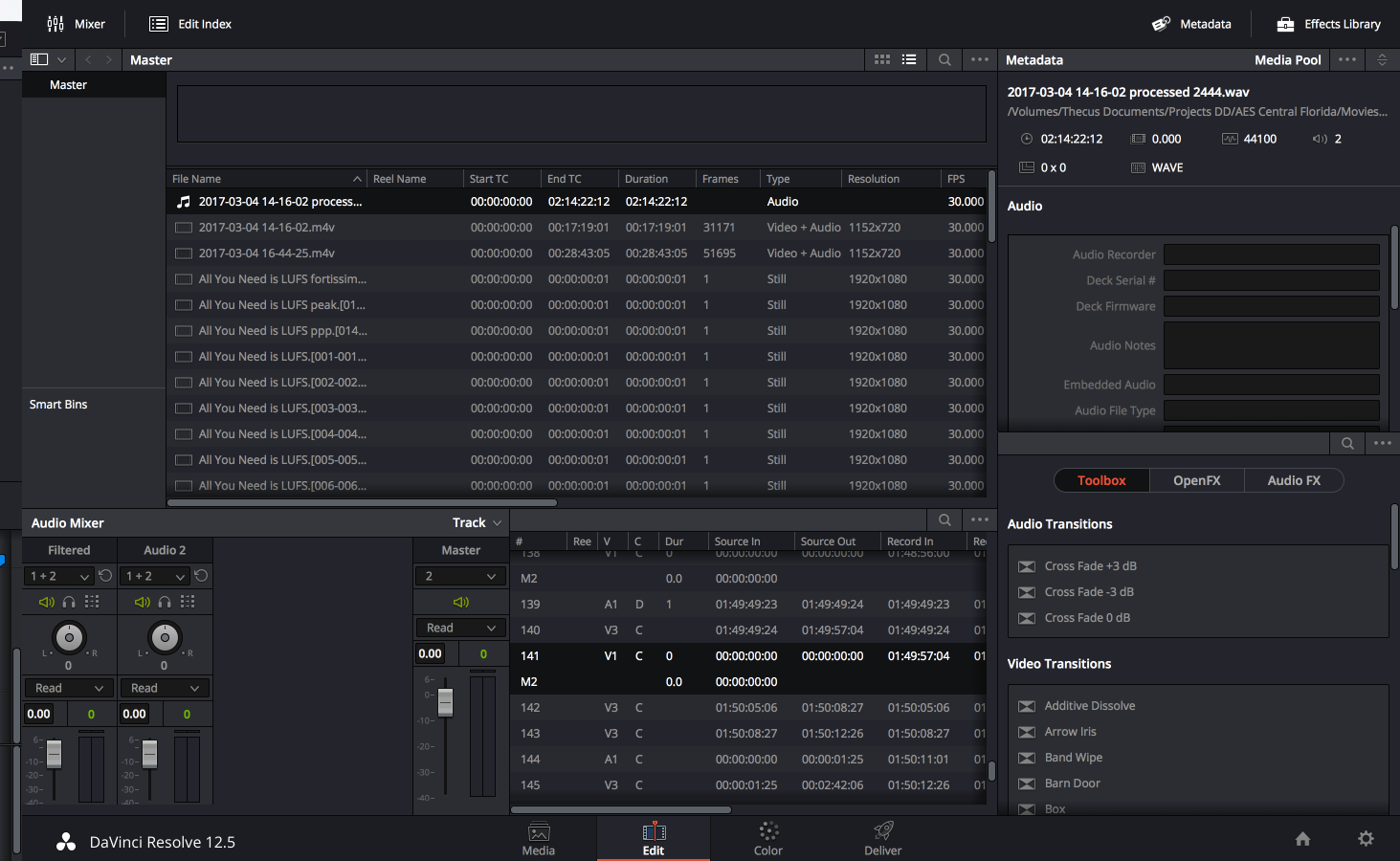This screenshot has width=1400, height=861.
Task: Open the Effects Library
Action: pos(1329,24)
